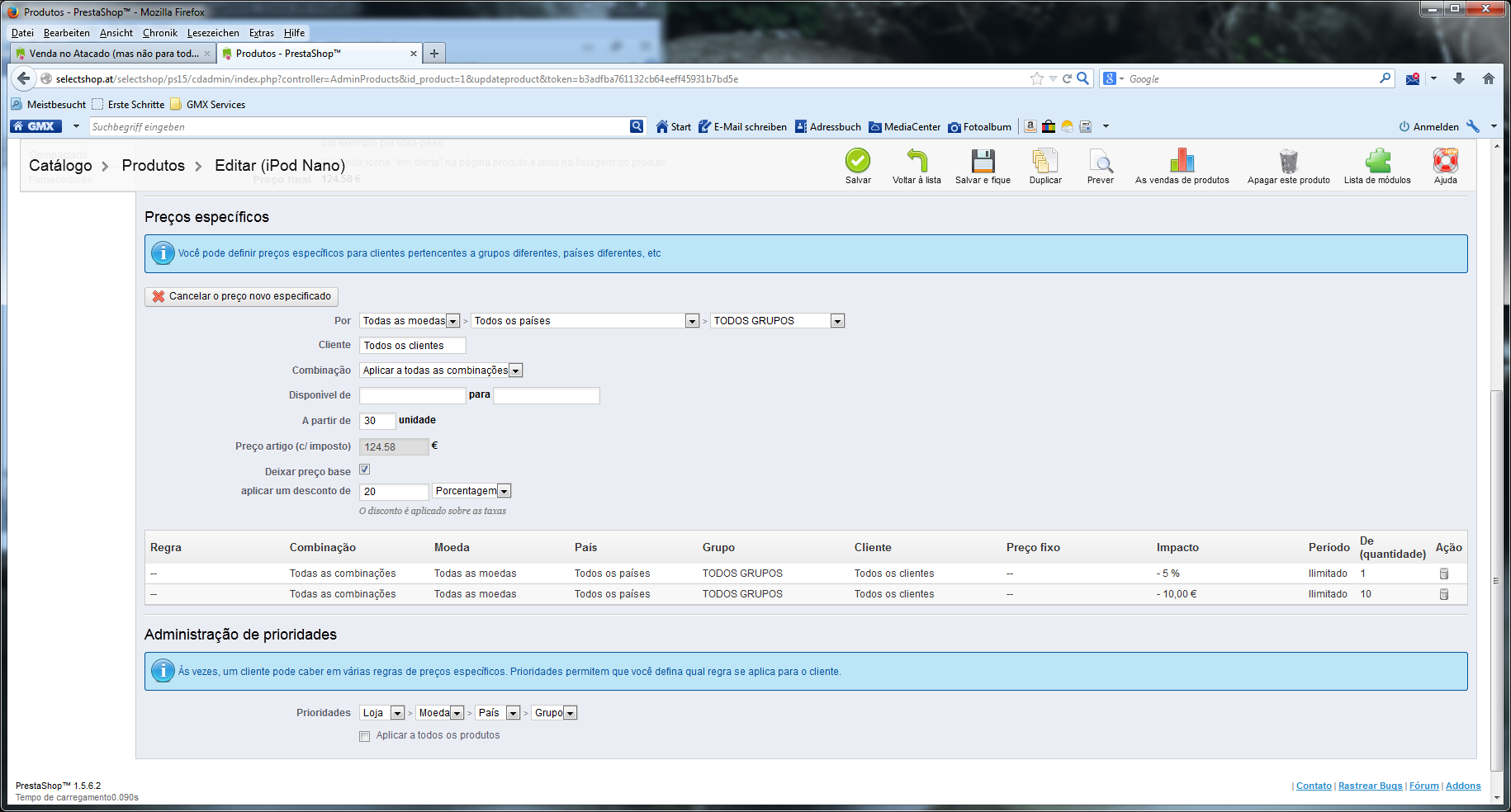Bookmark page with the star icon

point(1037,78)
